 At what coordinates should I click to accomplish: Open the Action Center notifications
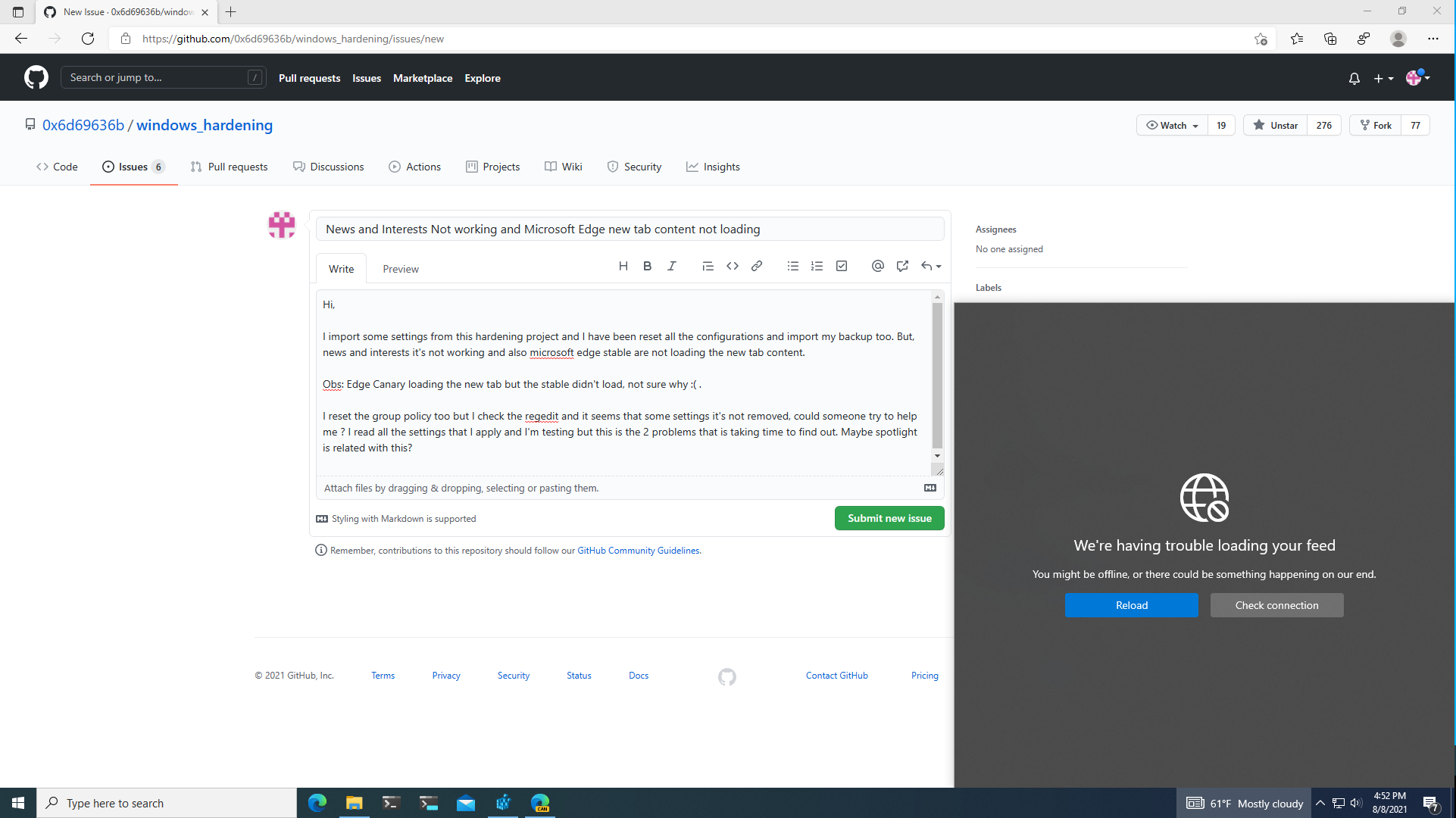(x=1430, y=803)
